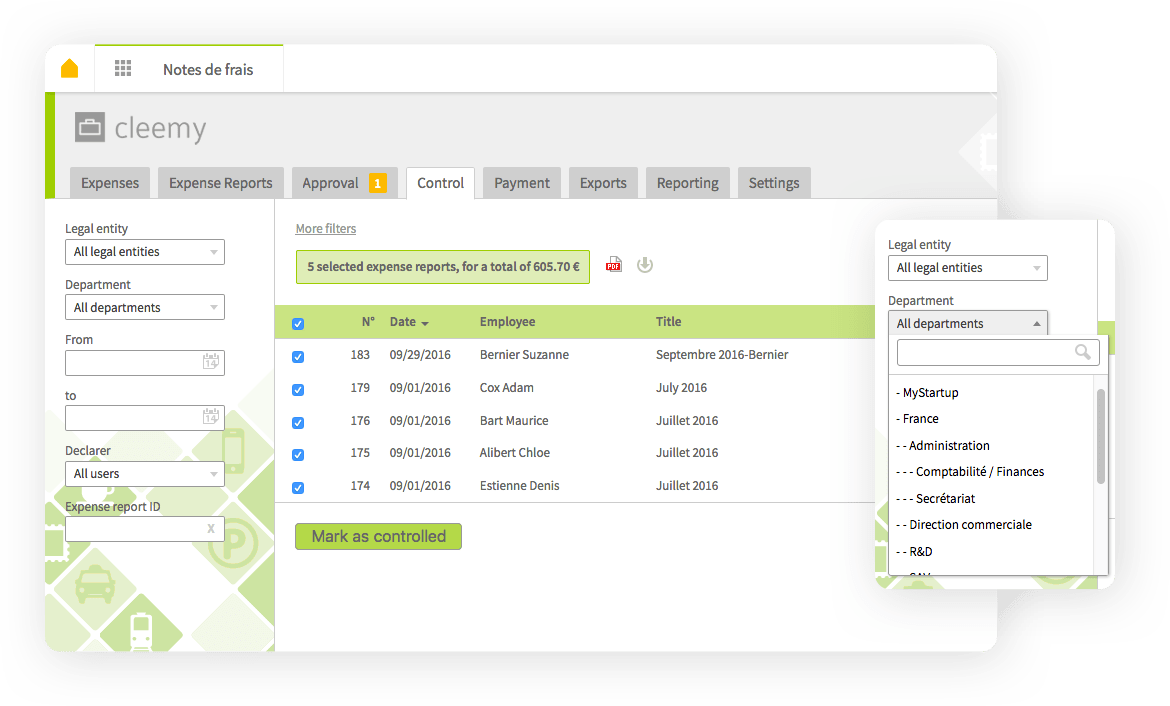Uncheck the Estienne Denis row checkbox
The width and height of the screenshot is (1170, 706).
[x=298, y=487]
